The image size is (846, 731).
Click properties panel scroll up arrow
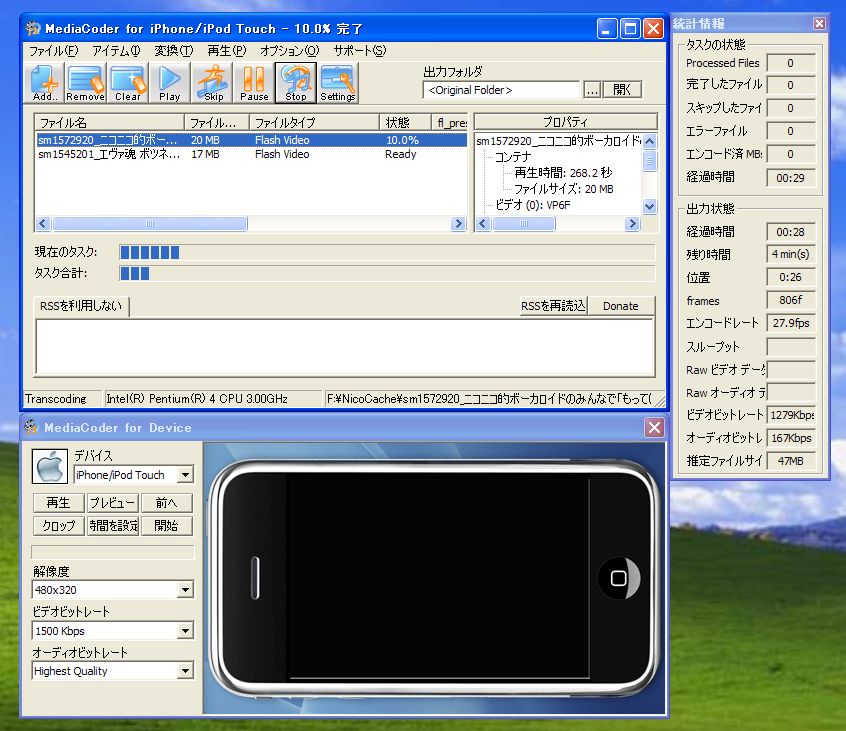point(650,141)
